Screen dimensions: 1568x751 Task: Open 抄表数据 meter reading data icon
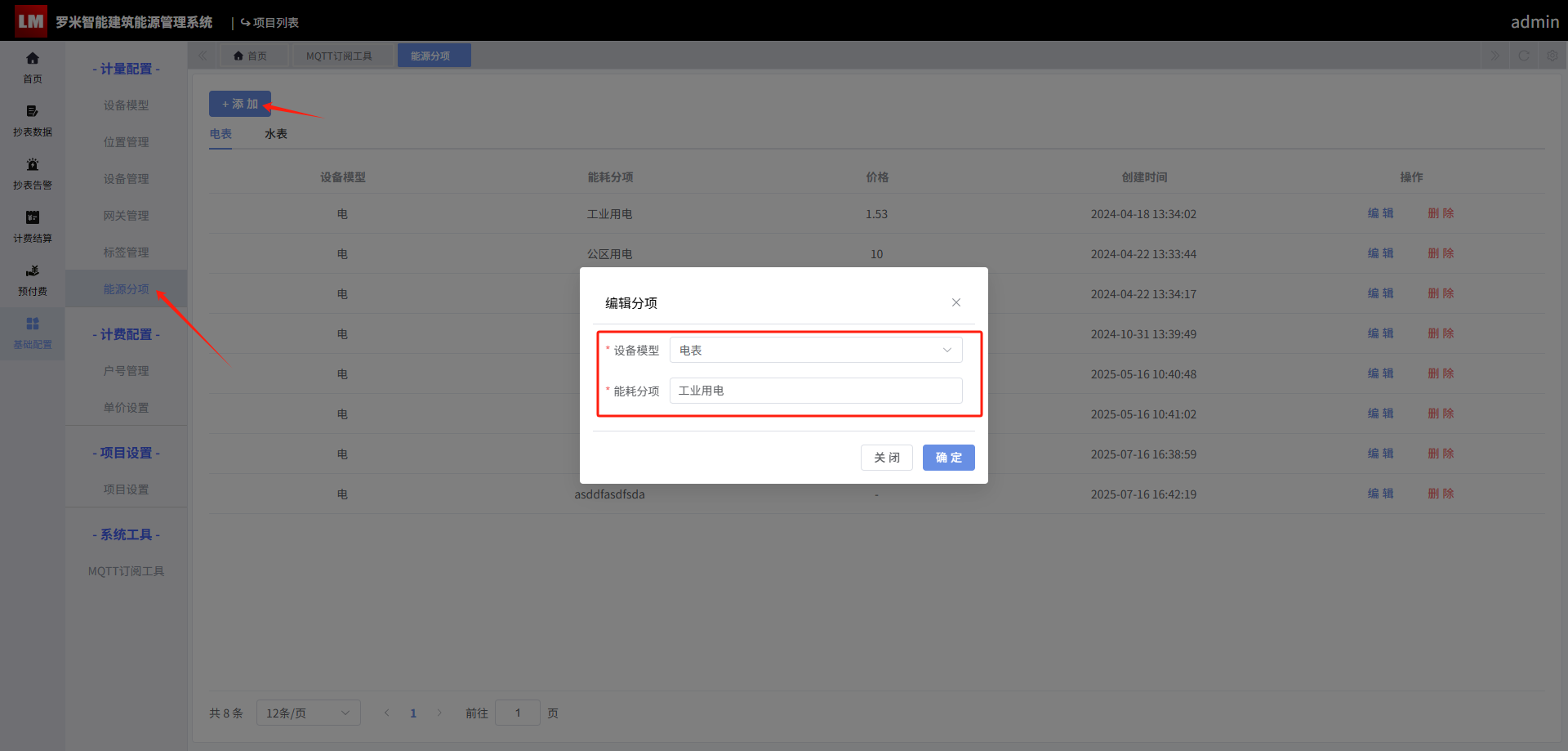(x=33, y=120)
